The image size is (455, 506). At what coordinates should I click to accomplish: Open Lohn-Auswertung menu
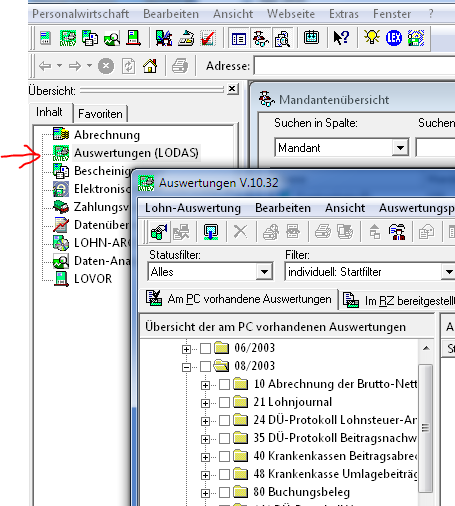(193, 208)
